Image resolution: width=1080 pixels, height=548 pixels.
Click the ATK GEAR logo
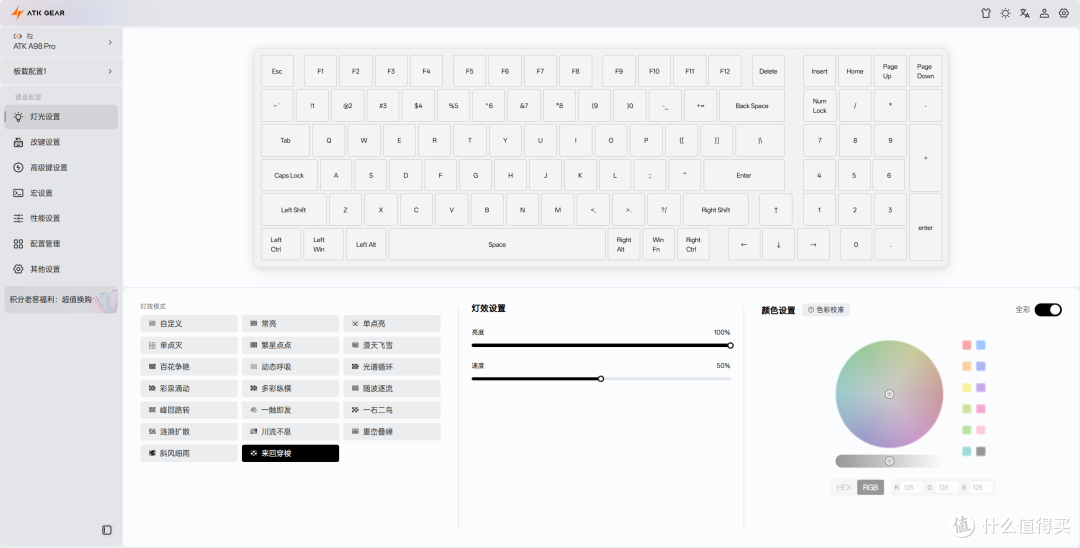coord(38,13)
